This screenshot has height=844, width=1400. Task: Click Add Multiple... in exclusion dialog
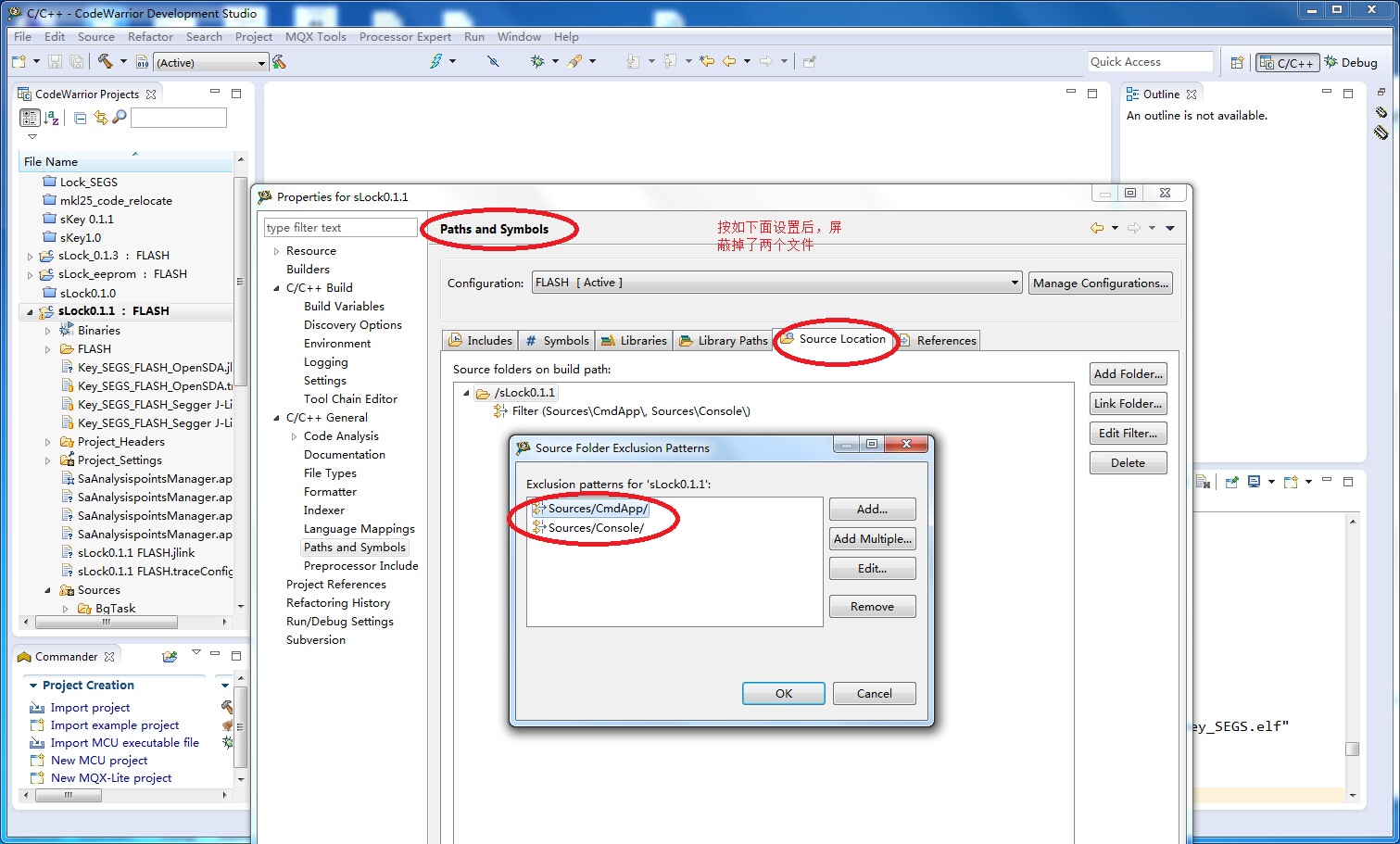tap(872, 539)
